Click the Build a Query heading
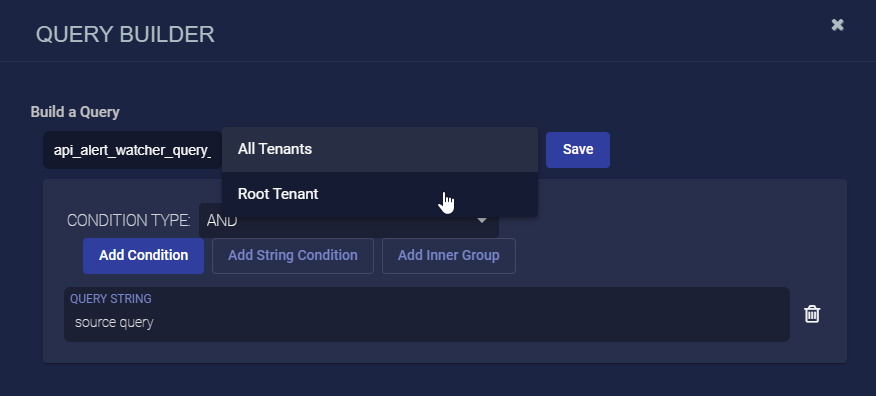876x396 pixels. click(x=75, y=112)
